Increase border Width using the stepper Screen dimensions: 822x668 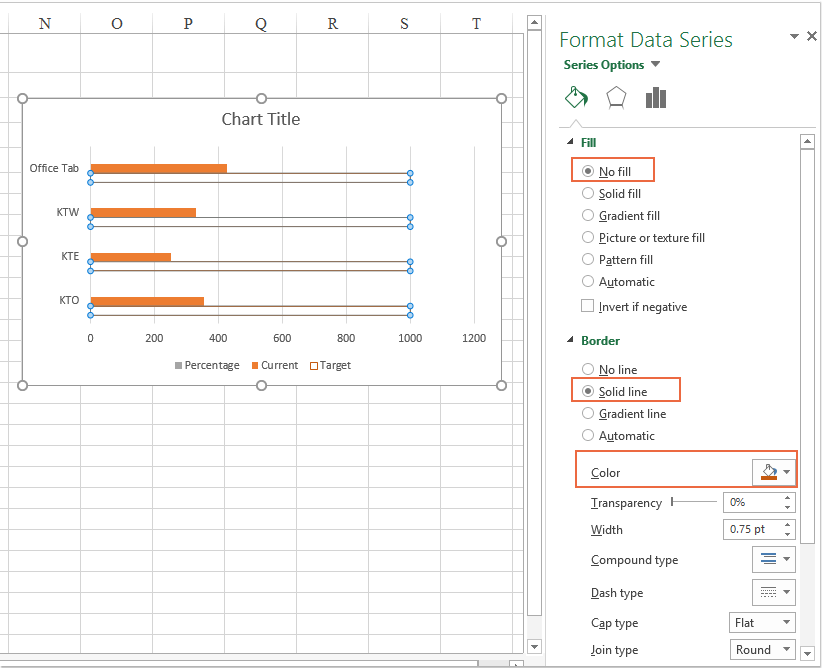pos(789,525)
